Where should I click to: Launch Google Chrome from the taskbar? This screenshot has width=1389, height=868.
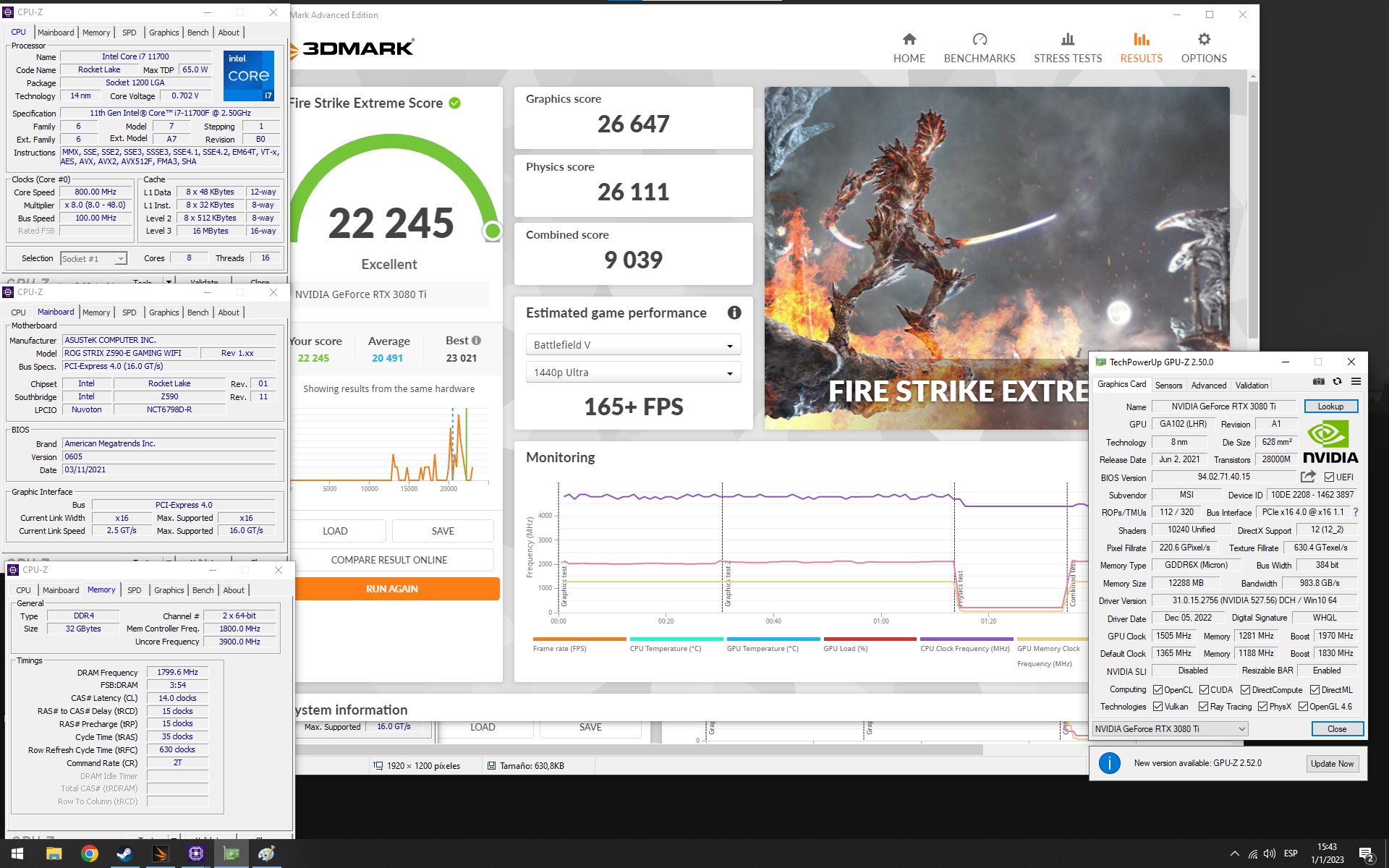point(89,854)
